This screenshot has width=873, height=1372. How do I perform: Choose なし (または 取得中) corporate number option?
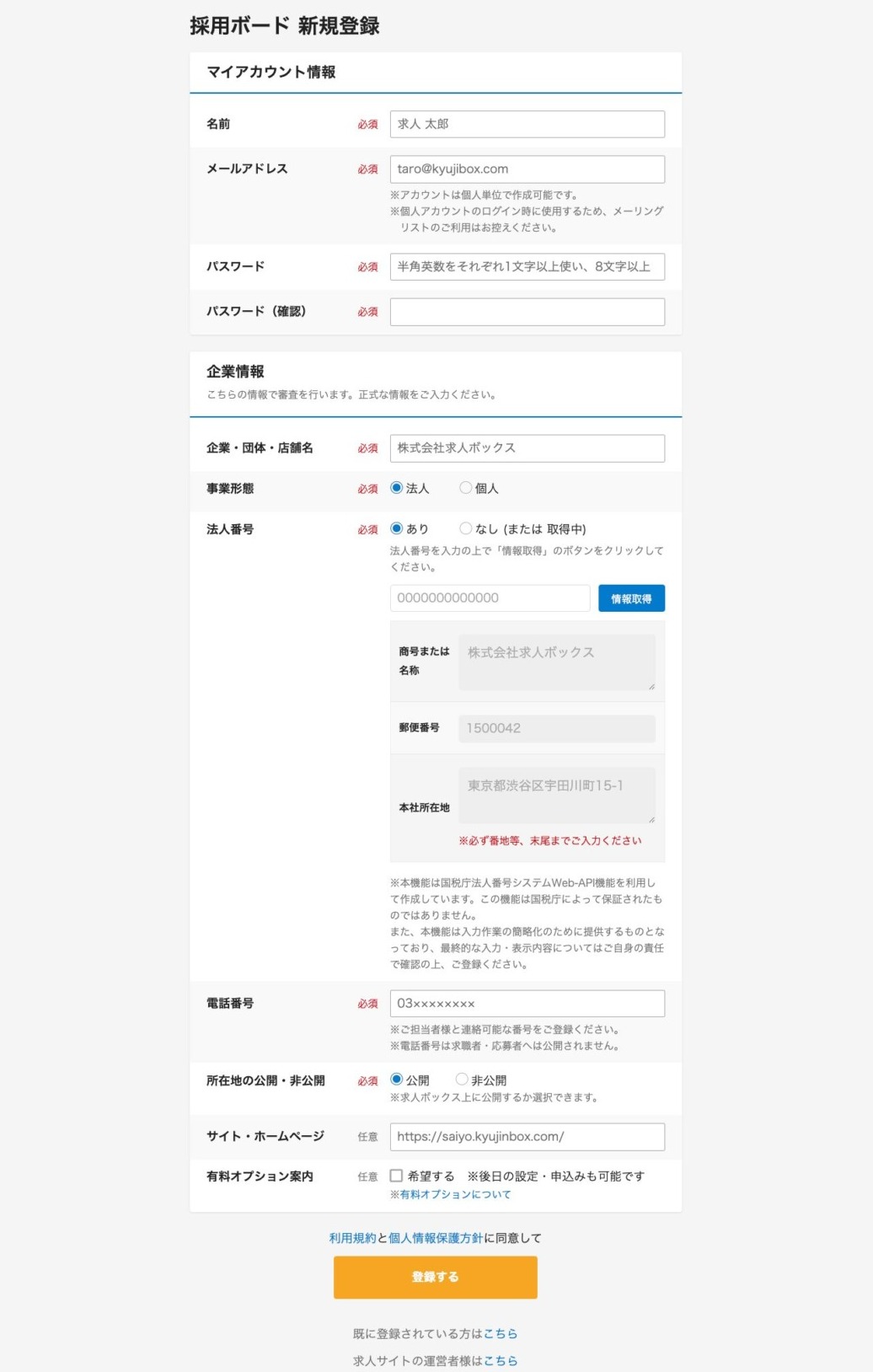[x=465, y=528]
